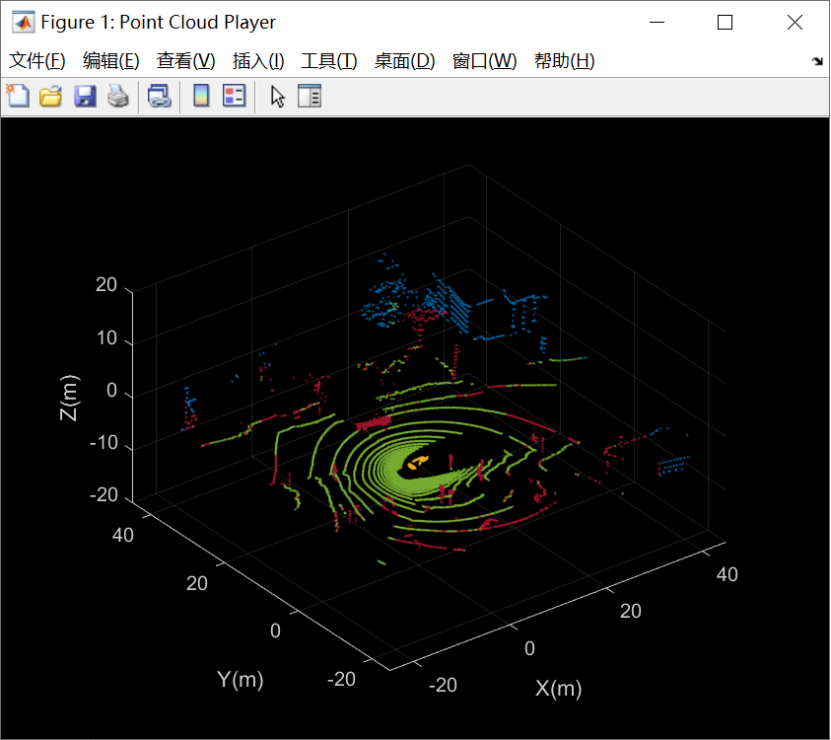The width and height of the screenshot is (831, 740).
Task: Open the 查看(V) menu
Action: coord(186,61)
